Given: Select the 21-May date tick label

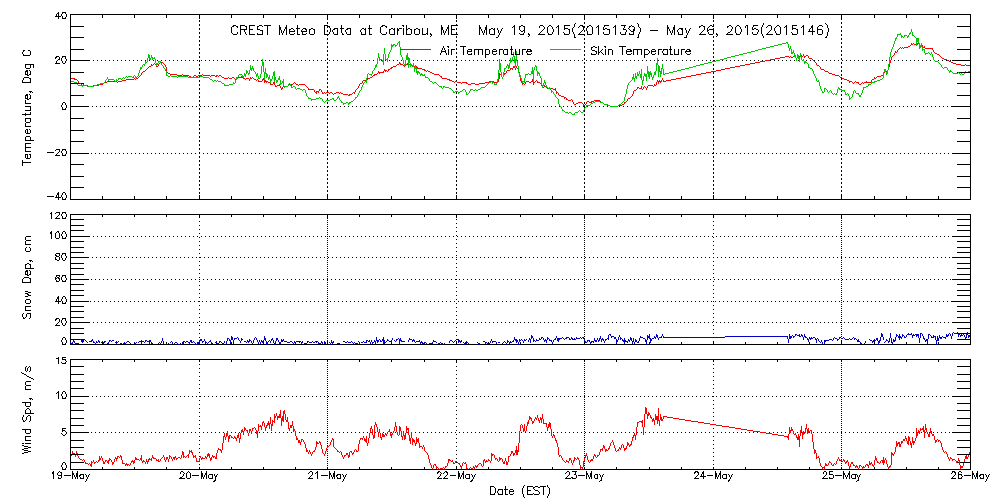Looking at the screenshot, I should click(x=328, y=477).
